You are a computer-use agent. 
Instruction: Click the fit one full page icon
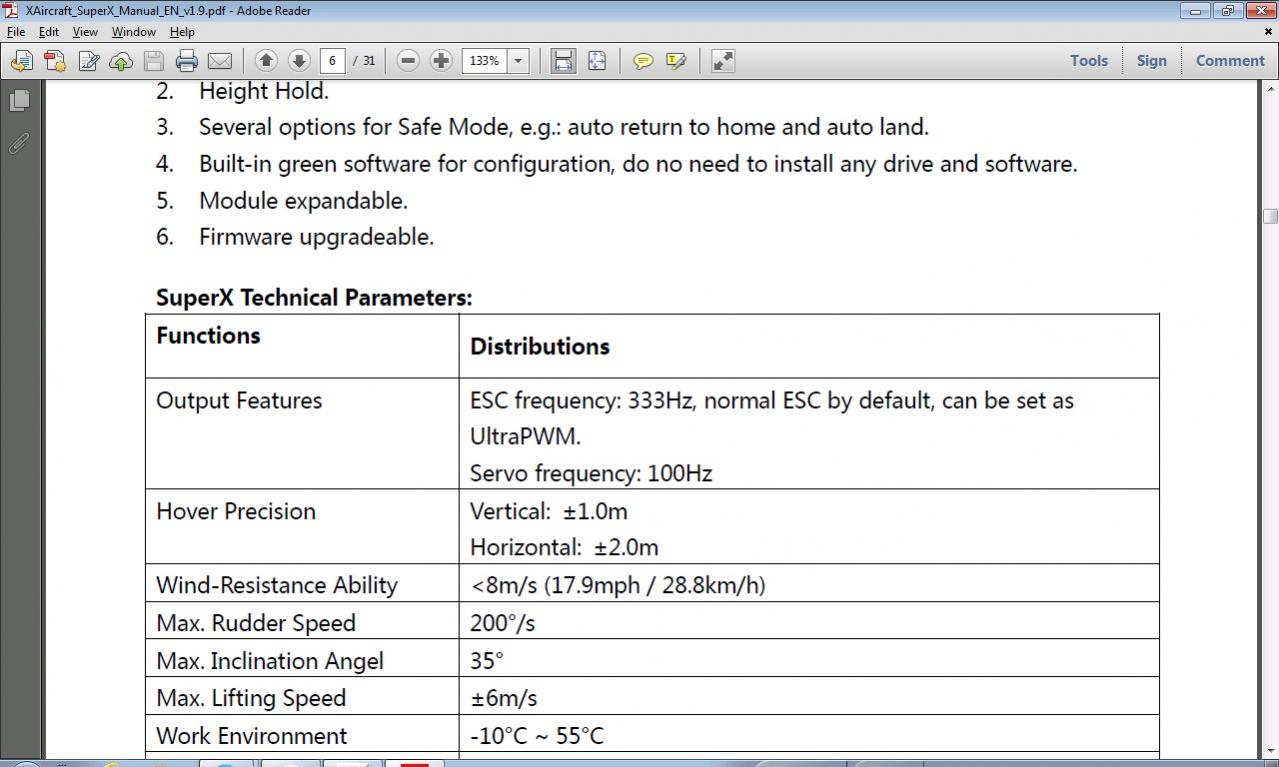[x=597, y=60]
